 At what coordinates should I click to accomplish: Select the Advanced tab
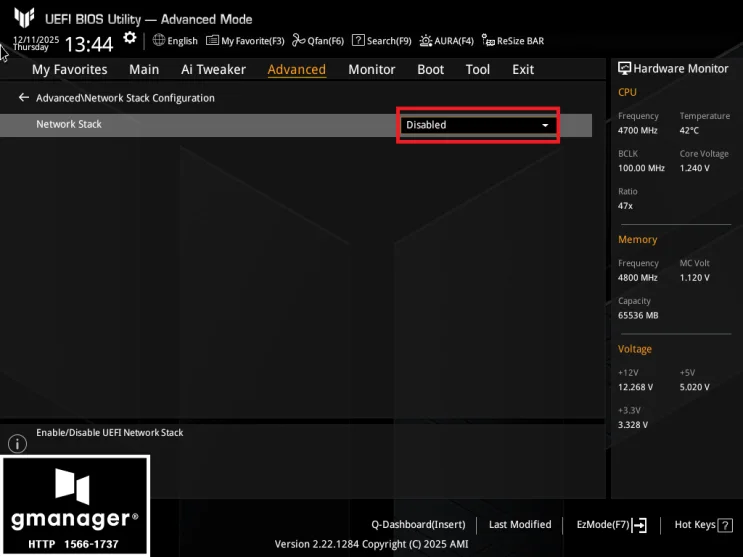tap(297, 70)
